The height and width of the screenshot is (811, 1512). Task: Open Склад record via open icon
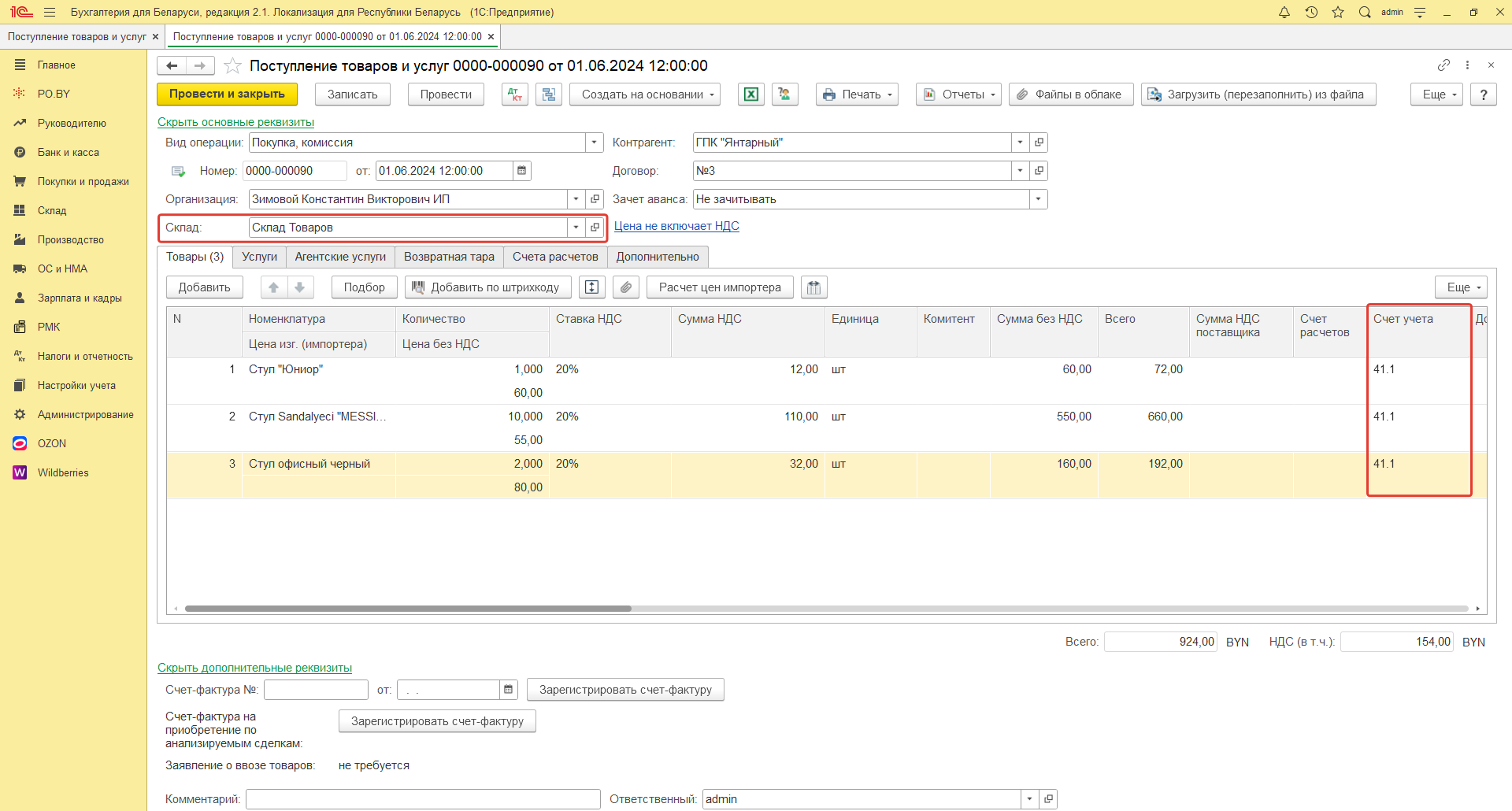595,228
